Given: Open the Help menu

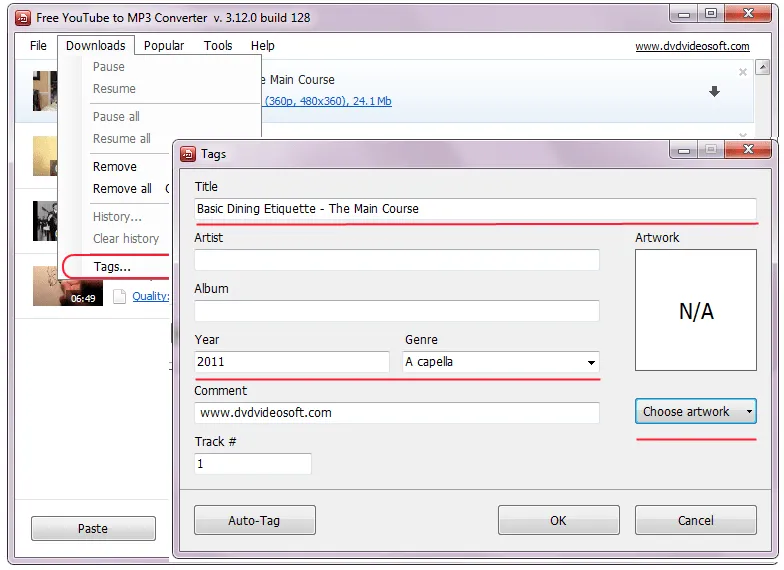Looking at the screenshot, I should 262,46.
